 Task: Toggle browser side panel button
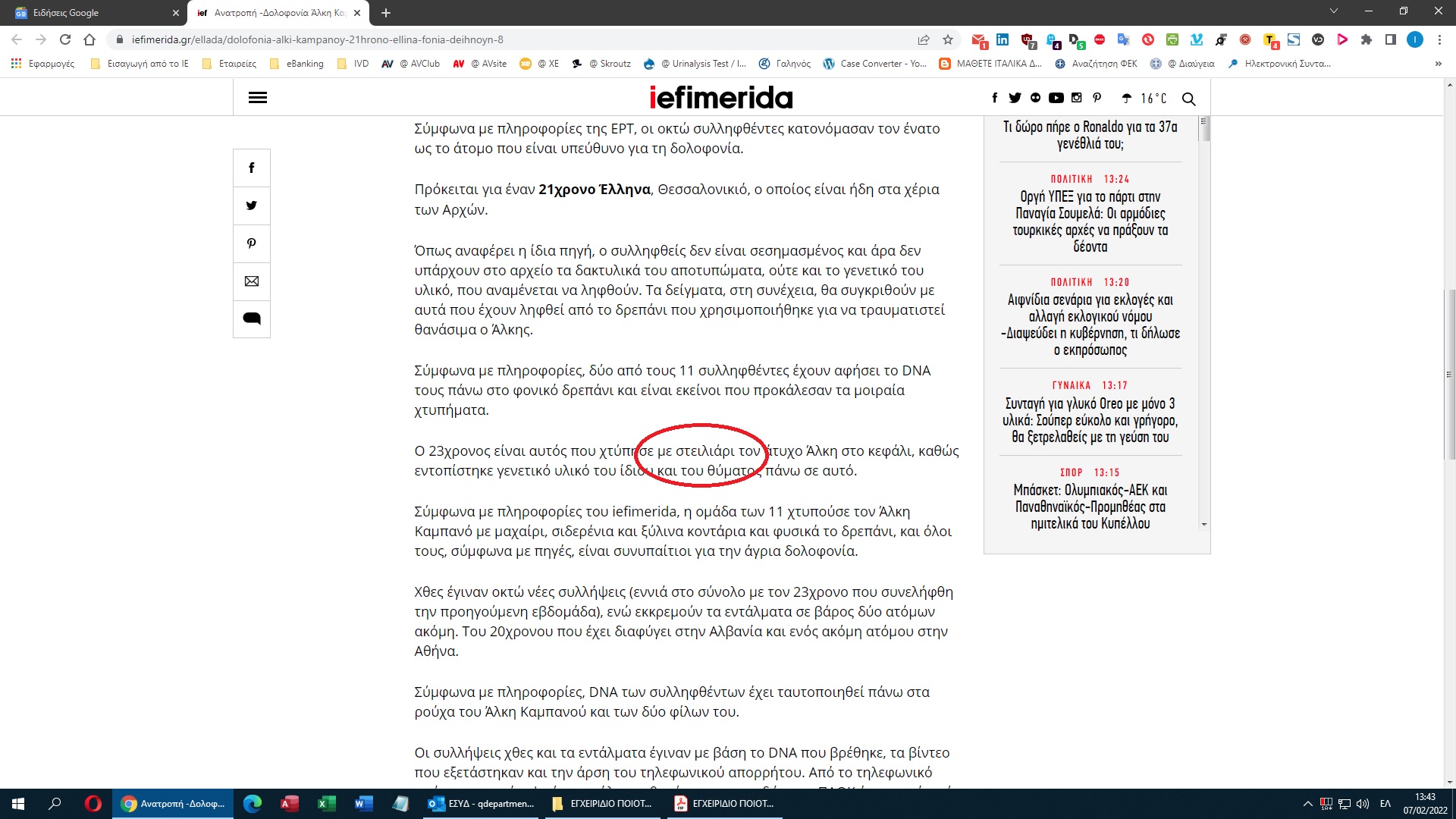tap(1390, 39)
